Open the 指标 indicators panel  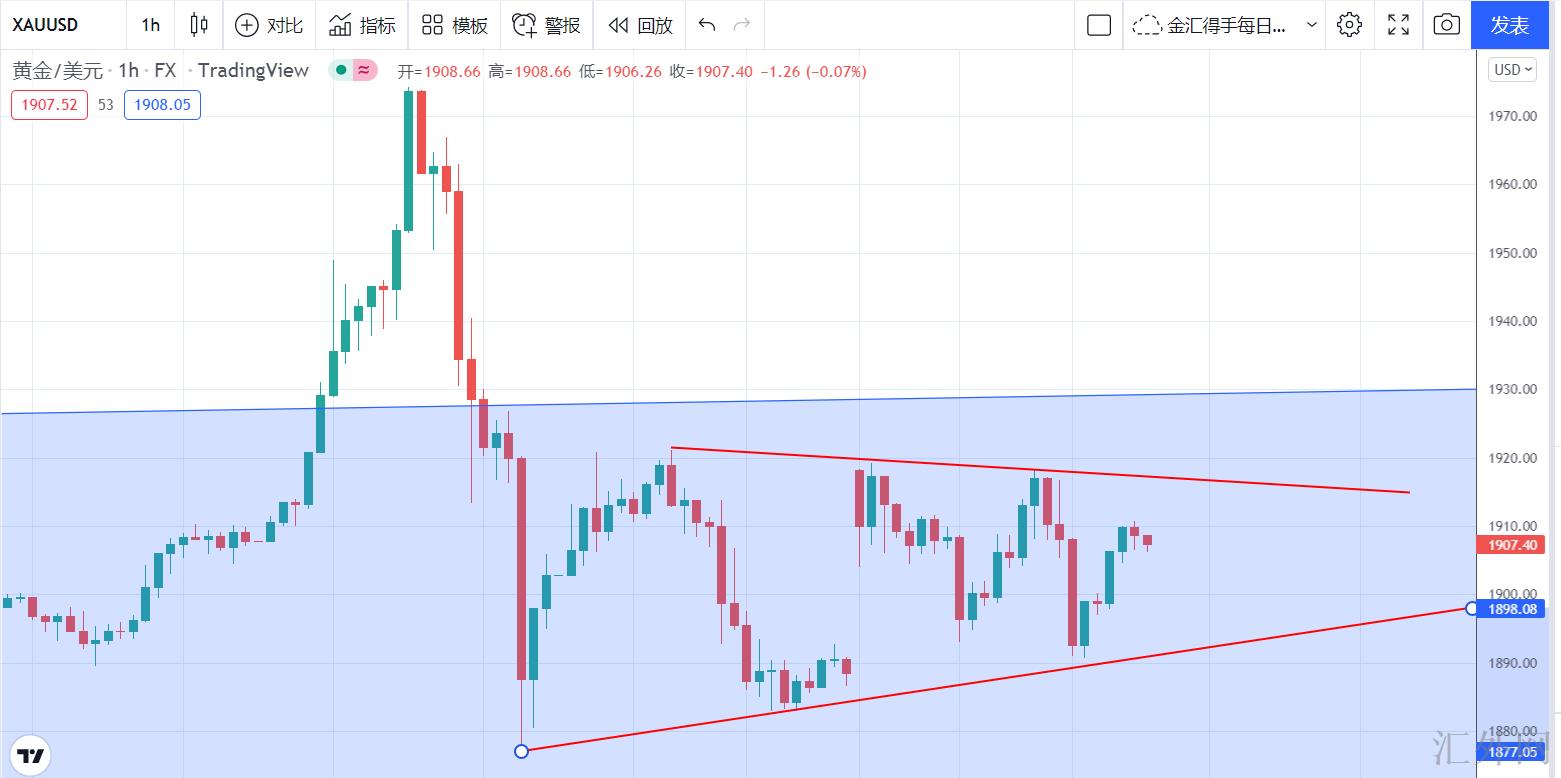coord(362,25)
